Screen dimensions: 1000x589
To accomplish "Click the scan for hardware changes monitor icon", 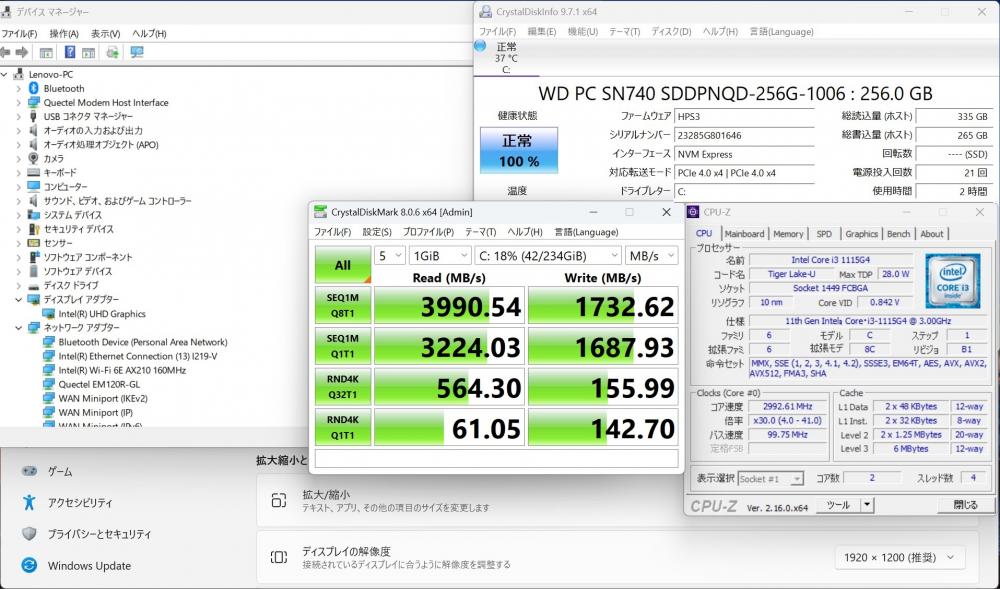I will pyautogui.click(x=136, y=52).
